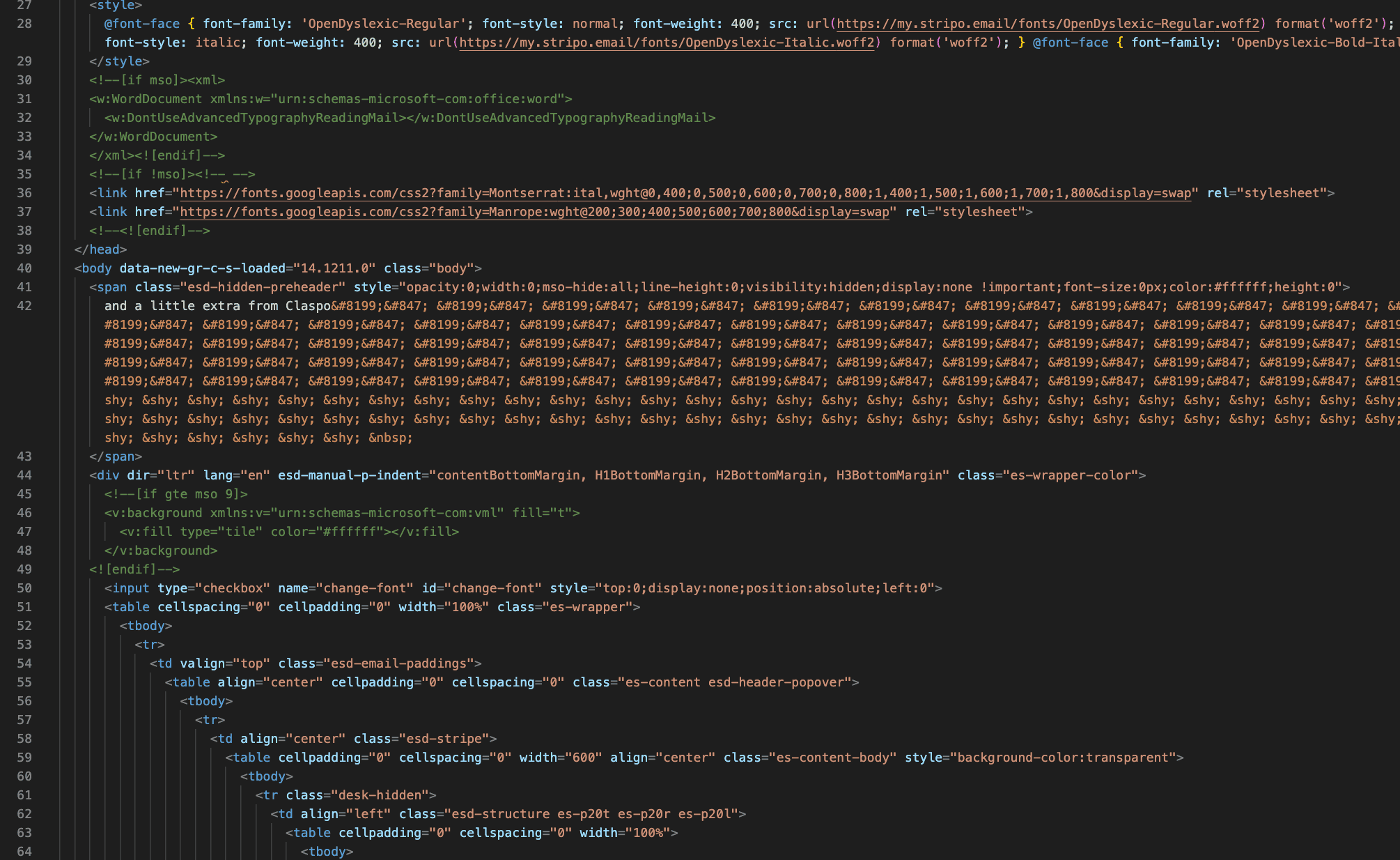1400x860 pixels.
Task: Select line number 28 in the gutter
Action: pos(24,24)
